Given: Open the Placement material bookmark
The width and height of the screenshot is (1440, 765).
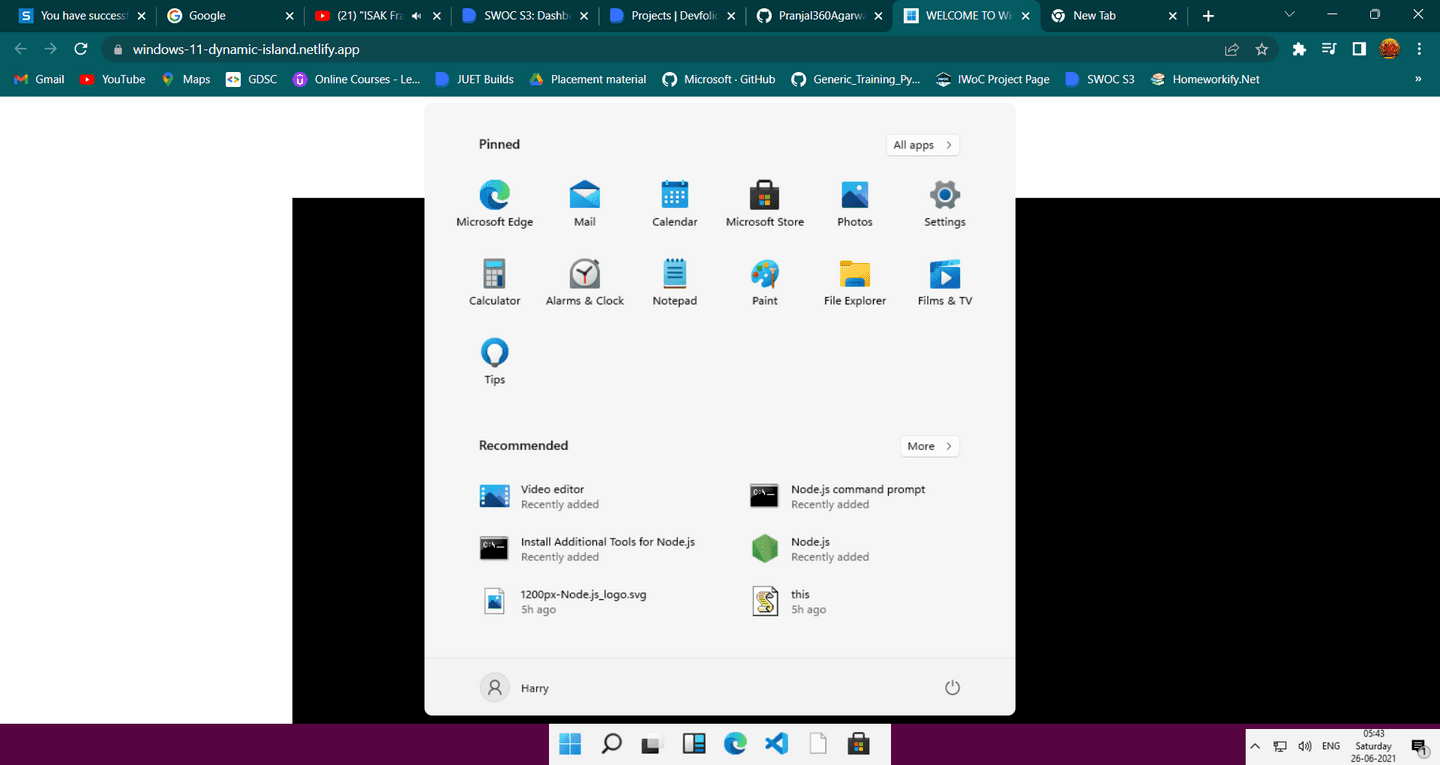Looking at the screenshot, I should tap(587, 79).
